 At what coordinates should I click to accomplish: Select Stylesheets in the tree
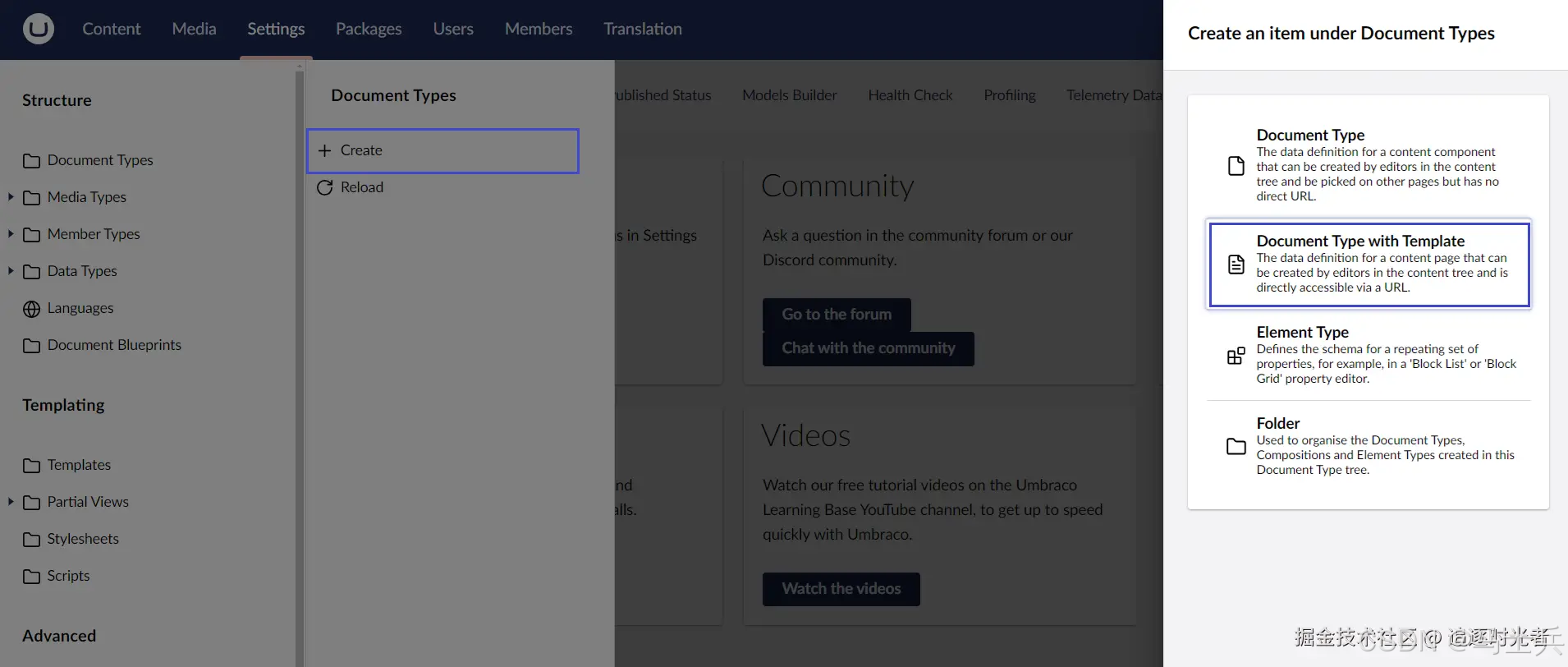83,539
